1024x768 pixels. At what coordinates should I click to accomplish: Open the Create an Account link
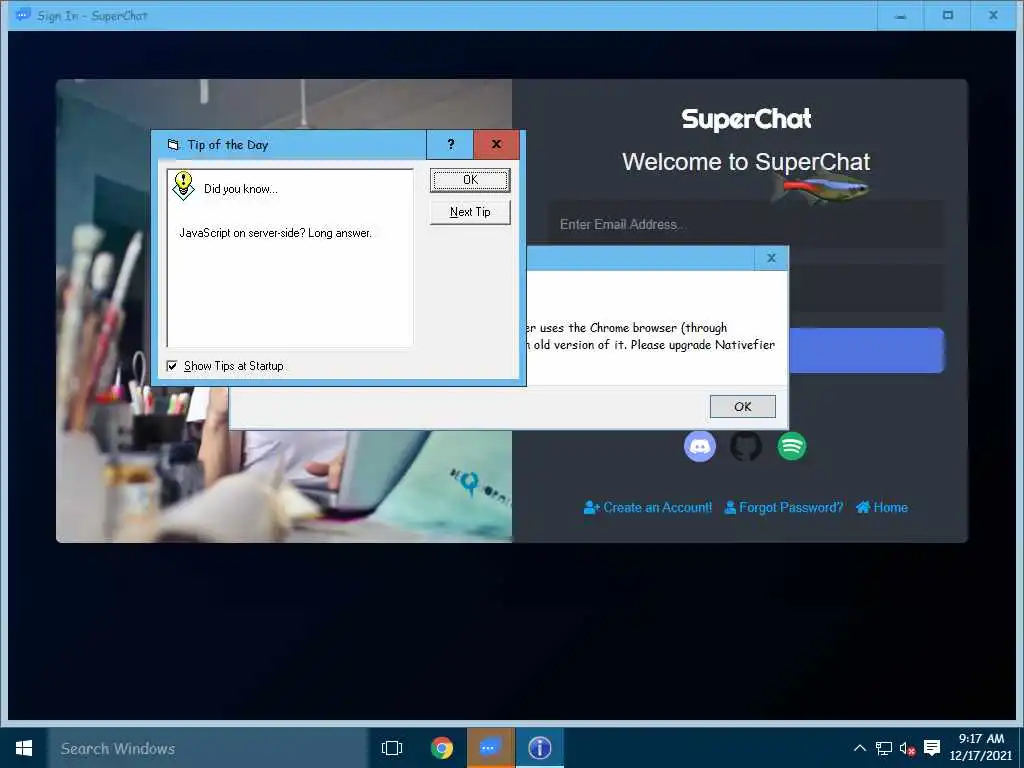(x=648, y=507)
